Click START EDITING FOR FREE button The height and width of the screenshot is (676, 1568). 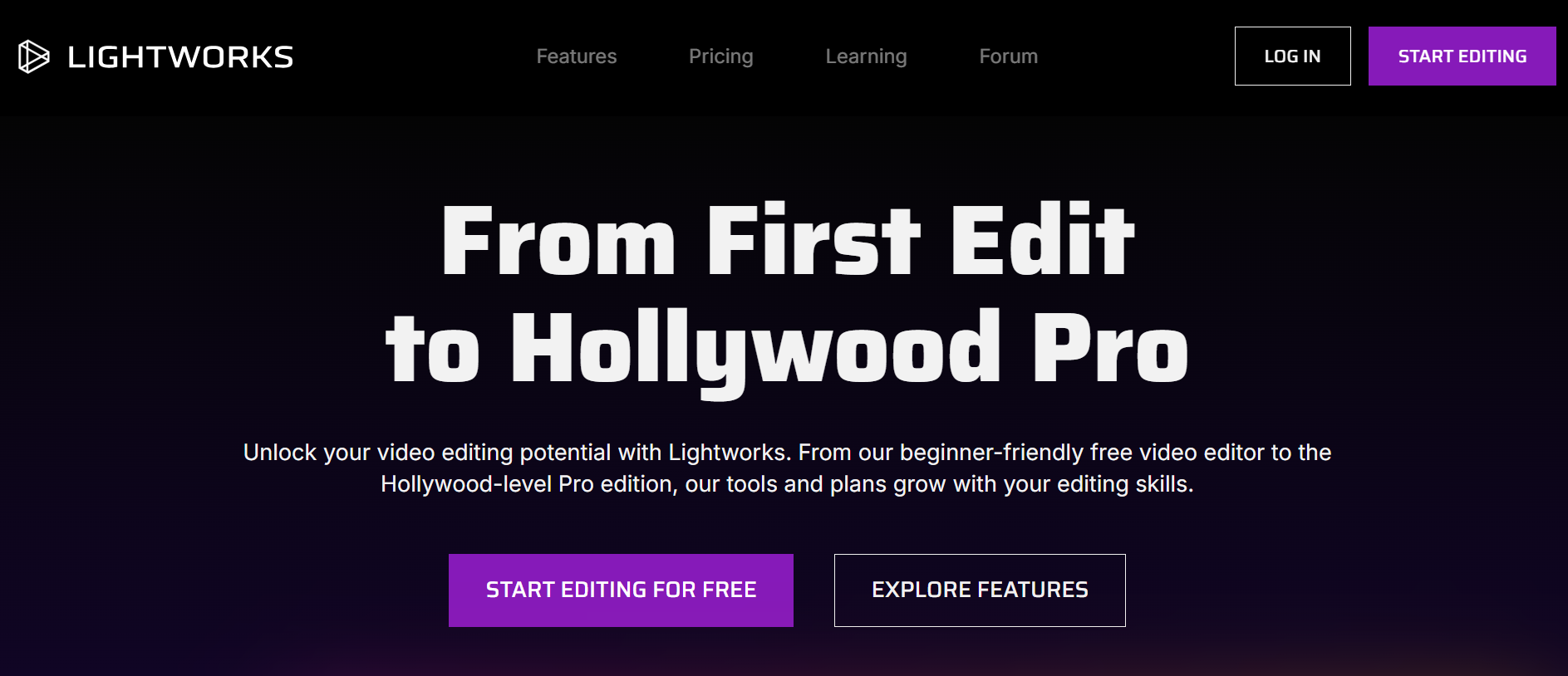621,590
